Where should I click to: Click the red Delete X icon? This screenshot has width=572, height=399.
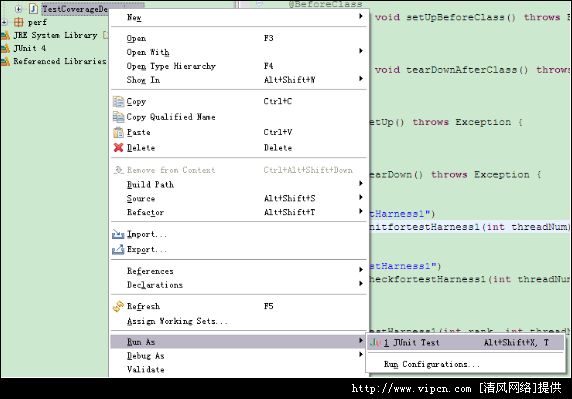118,148
